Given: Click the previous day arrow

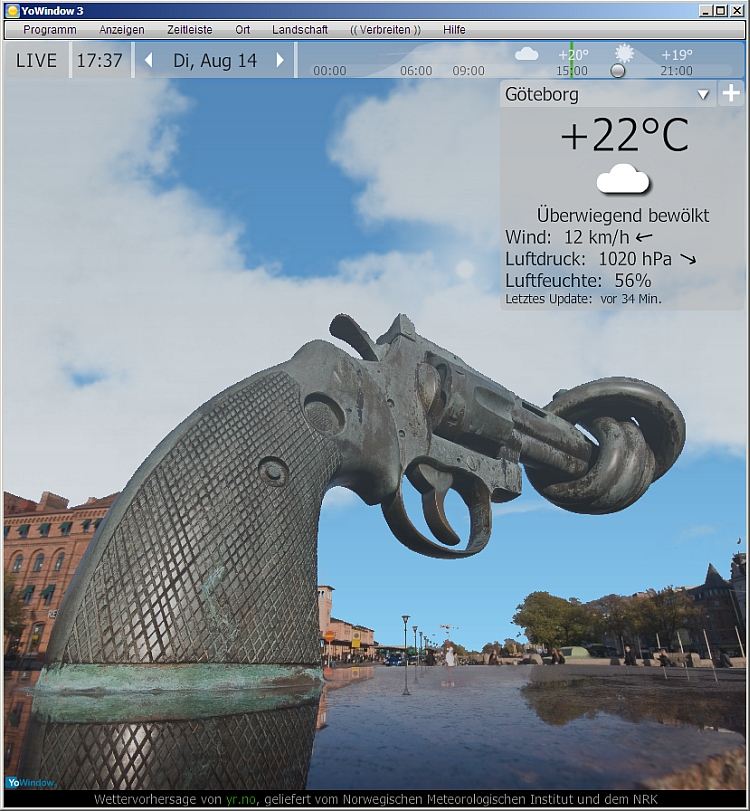Looking at the screenshot, I should pyautogui.click(x=149, y=60).
